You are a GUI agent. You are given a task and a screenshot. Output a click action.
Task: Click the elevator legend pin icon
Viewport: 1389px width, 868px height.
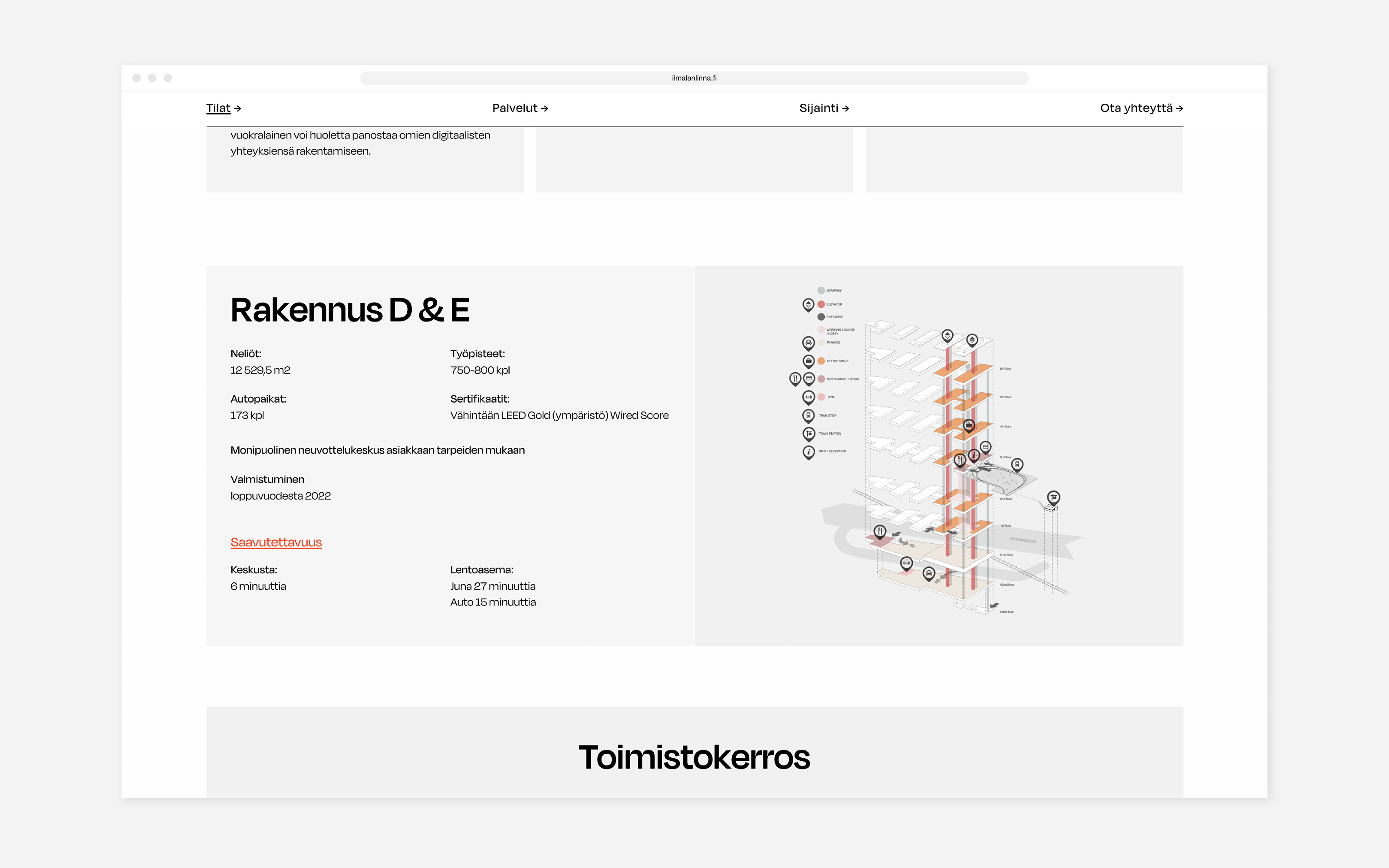808,304
